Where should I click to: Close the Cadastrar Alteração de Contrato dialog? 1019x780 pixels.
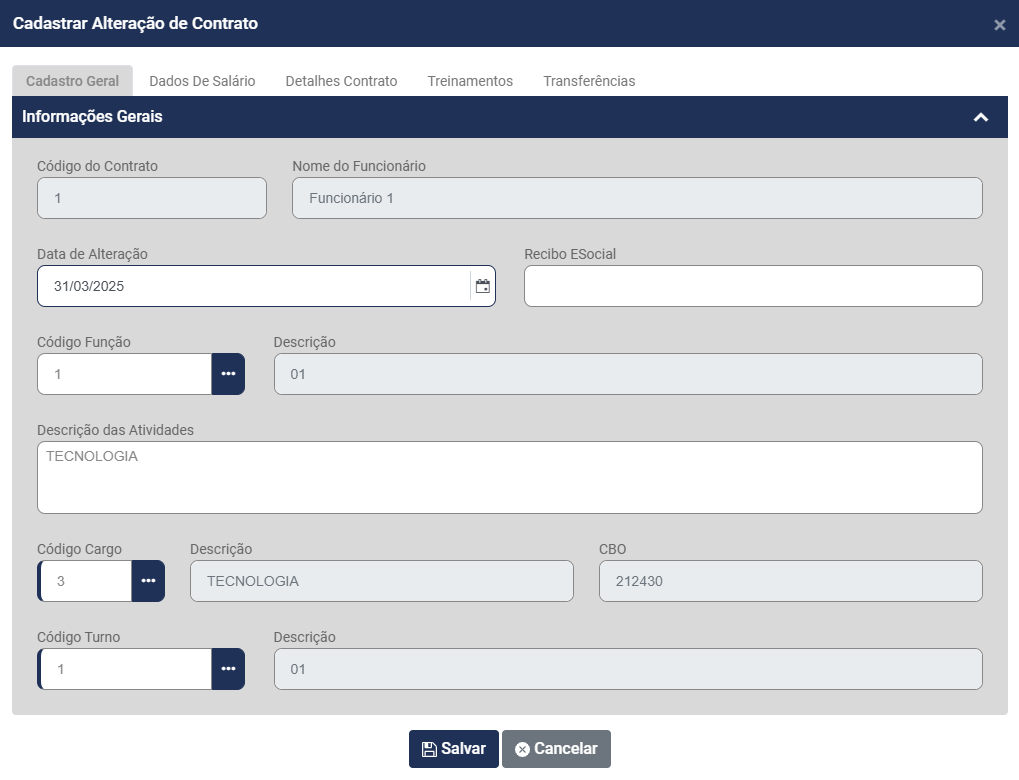pyautogui.click(x=1000, y=25)
